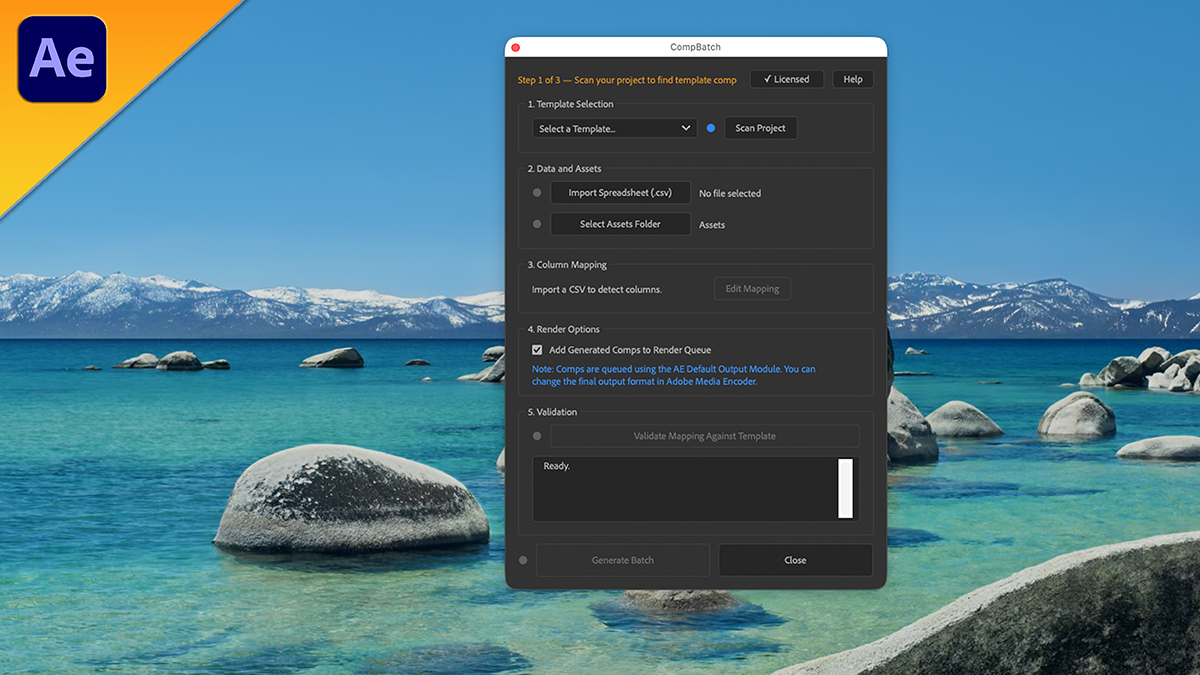Image resolution: width=1200 pixels, height=675 pixels.
Task: Click Import Spreadsheet (.csv)
Action: (620, 193)
